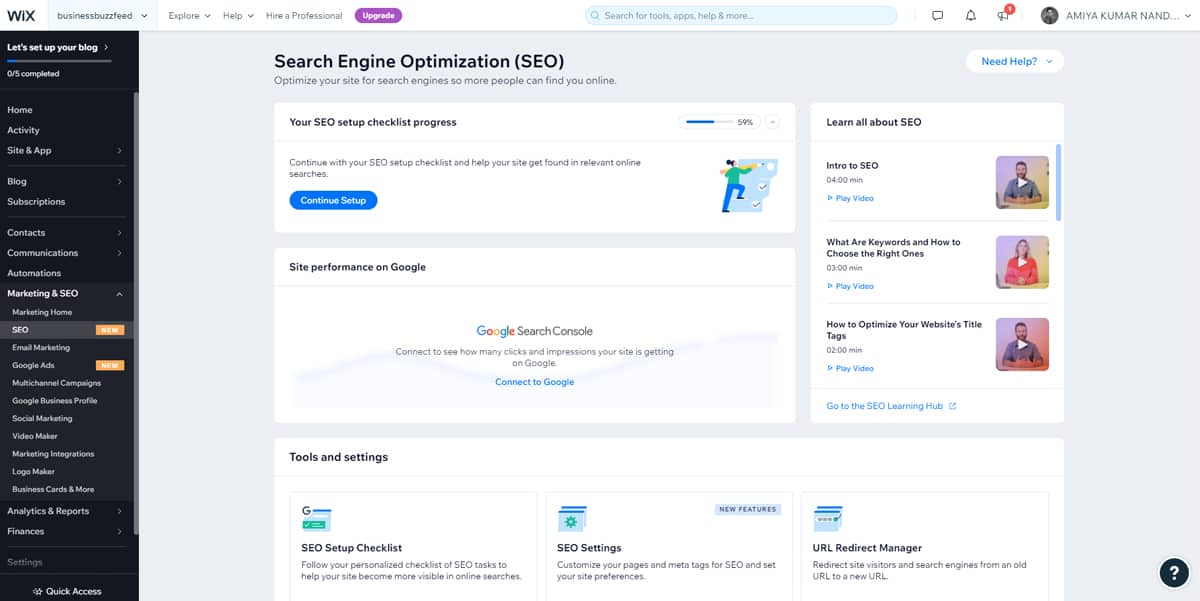
Task: Open the Explore menu
Action: tap(189, 16)
